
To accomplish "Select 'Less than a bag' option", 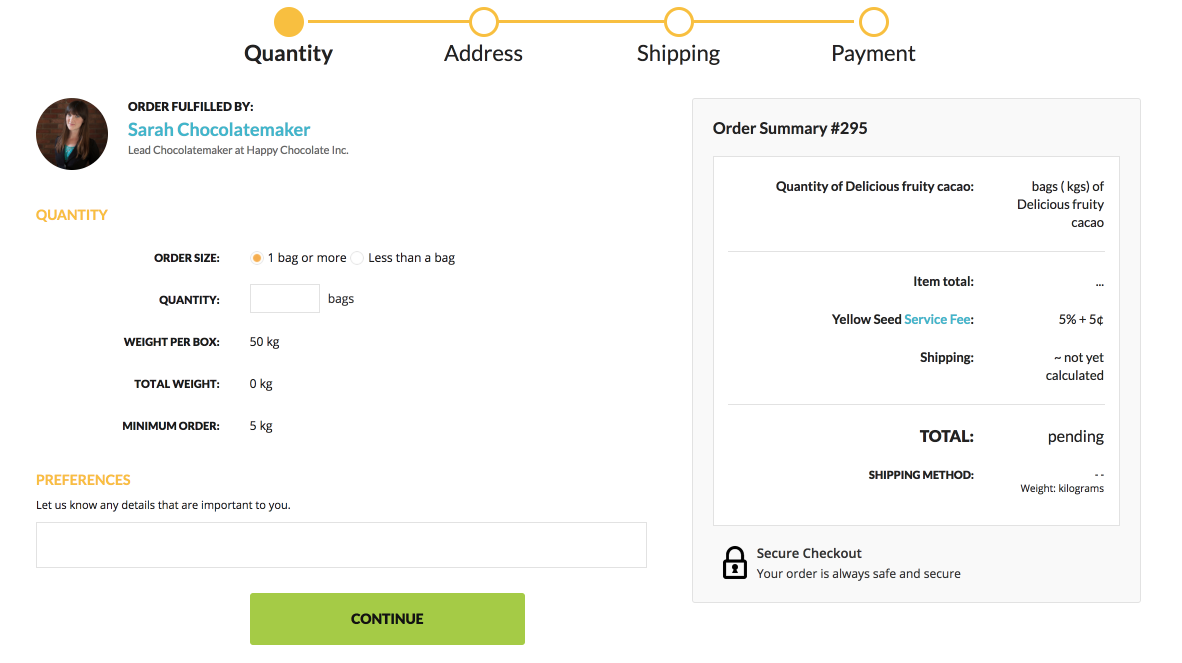I will coord(357,258).
